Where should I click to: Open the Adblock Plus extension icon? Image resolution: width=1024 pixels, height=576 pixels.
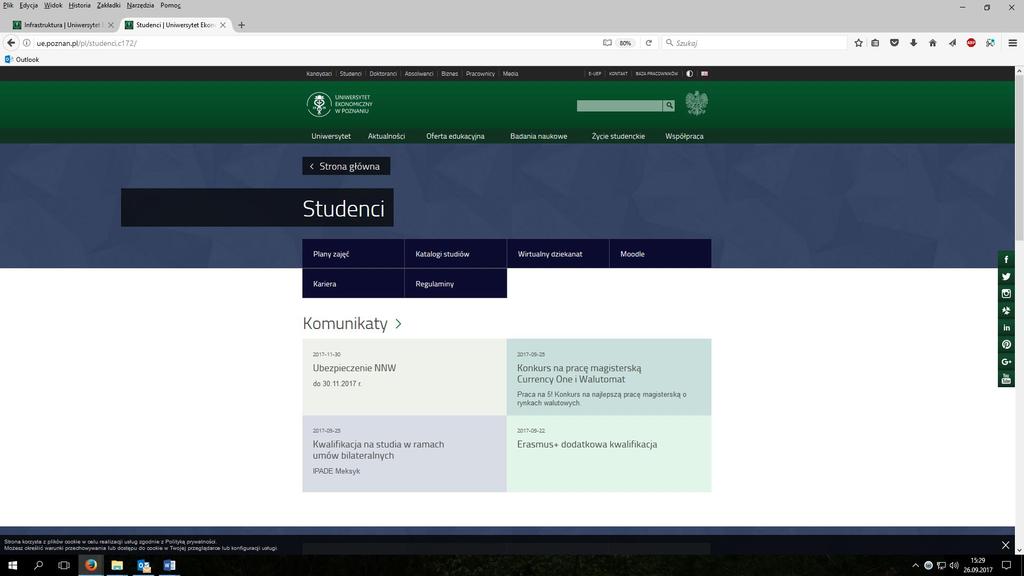click(971, 42)
